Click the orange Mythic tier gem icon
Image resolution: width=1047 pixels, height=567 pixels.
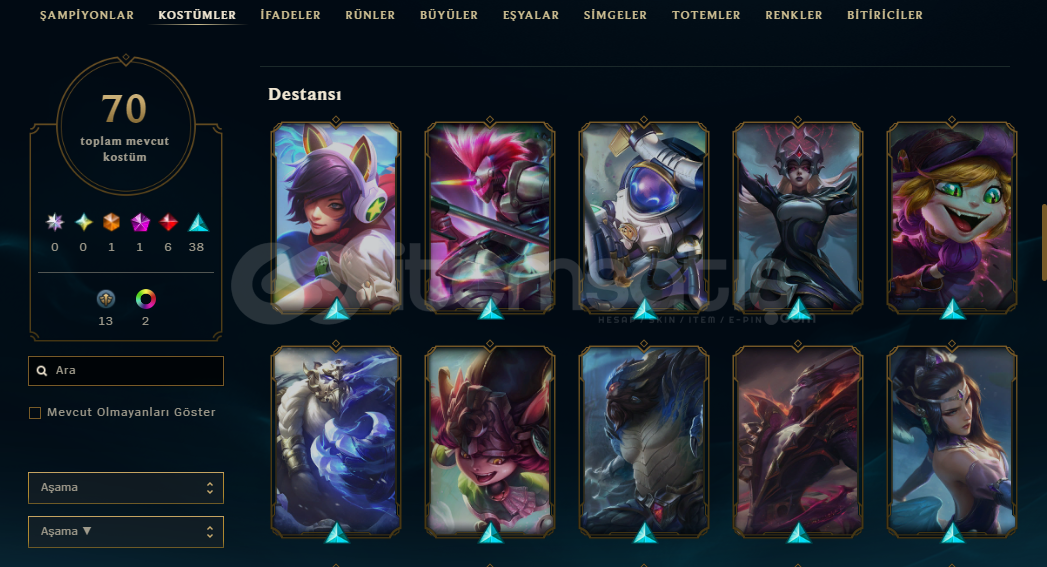(x=112, y=222)
